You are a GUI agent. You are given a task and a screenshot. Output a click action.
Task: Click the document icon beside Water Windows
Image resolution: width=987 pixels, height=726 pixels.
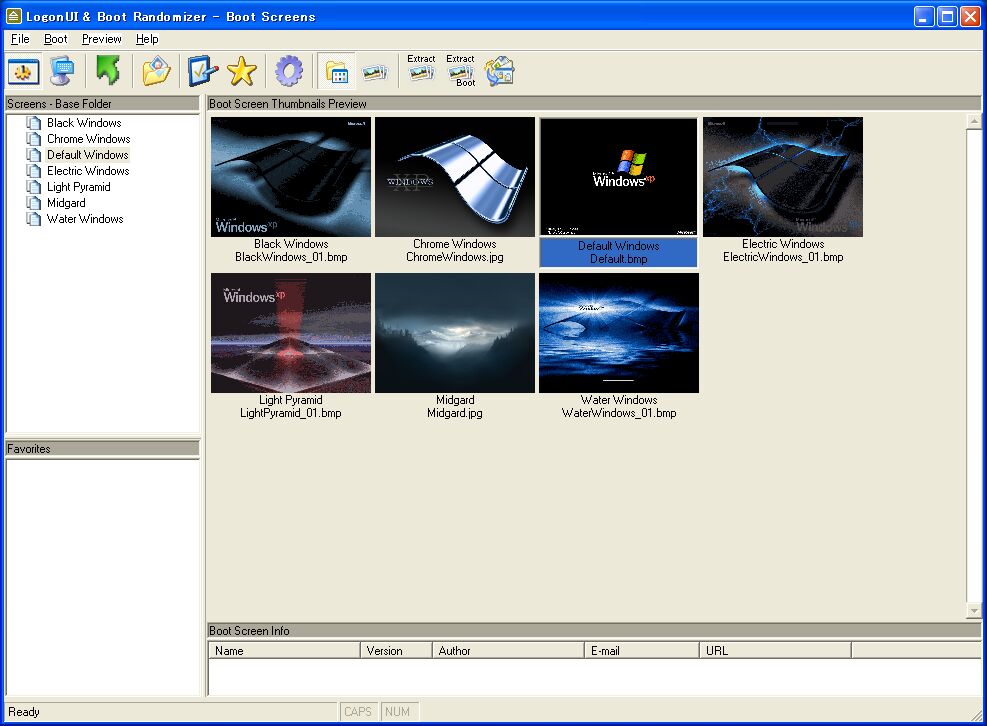pyautogui.click(x=33, y=219)
